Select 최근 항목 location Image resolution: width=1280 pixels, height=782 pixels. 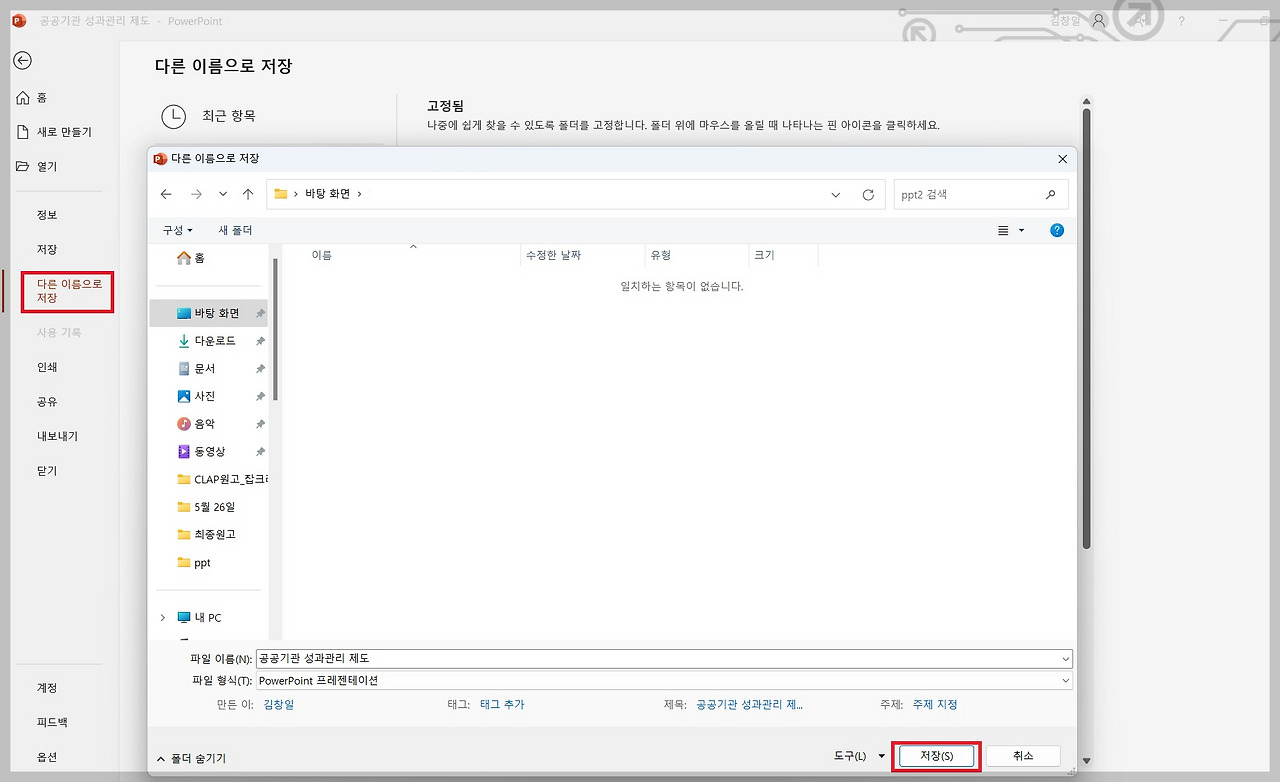229,116
